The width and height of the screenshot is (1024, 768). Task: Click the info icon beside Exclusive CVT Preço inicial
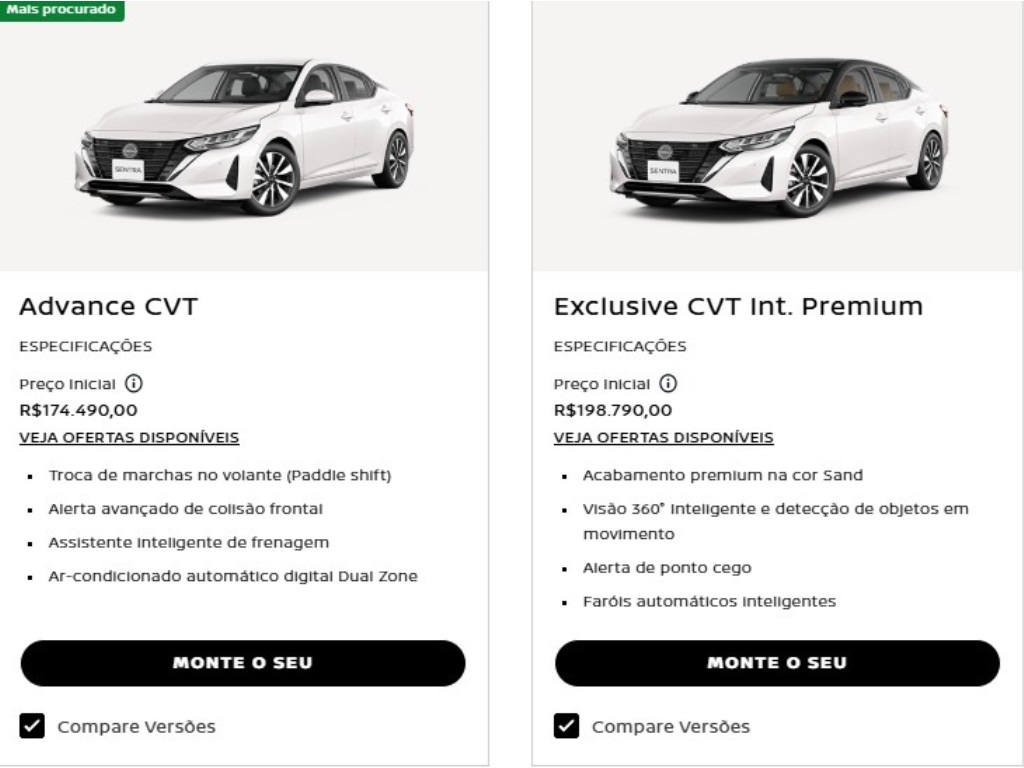coord(668,383)
